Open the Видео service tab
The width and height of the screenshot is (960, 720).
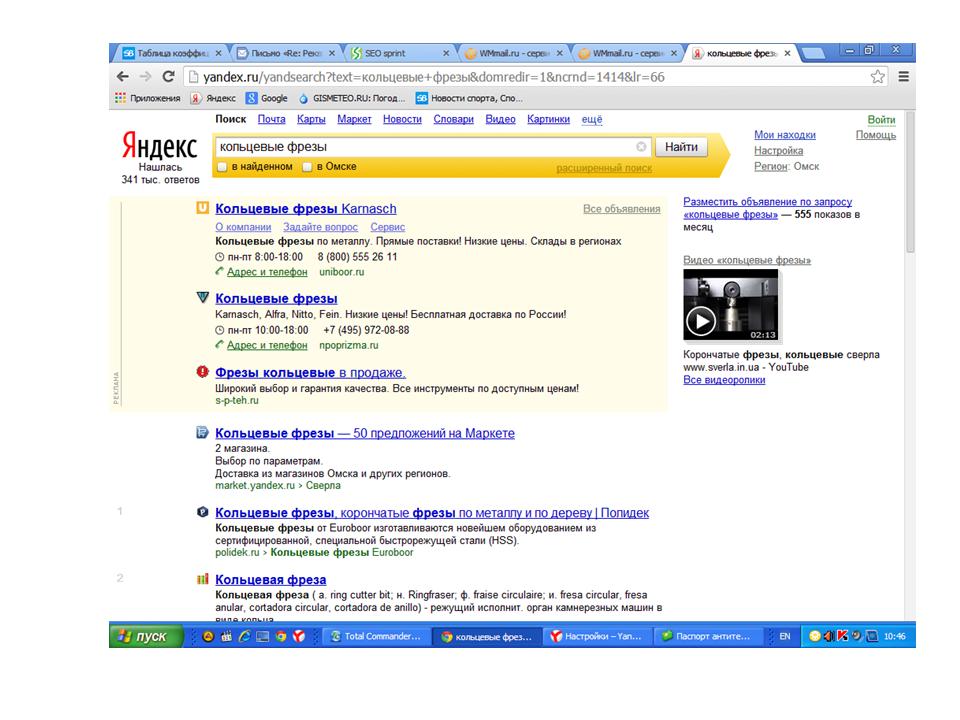coord(500,119)
